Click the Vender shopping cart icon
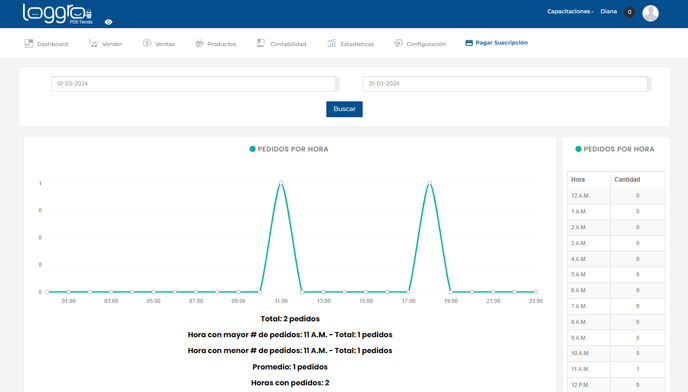The height and width of the screenshot is (392, 688). 93,43
